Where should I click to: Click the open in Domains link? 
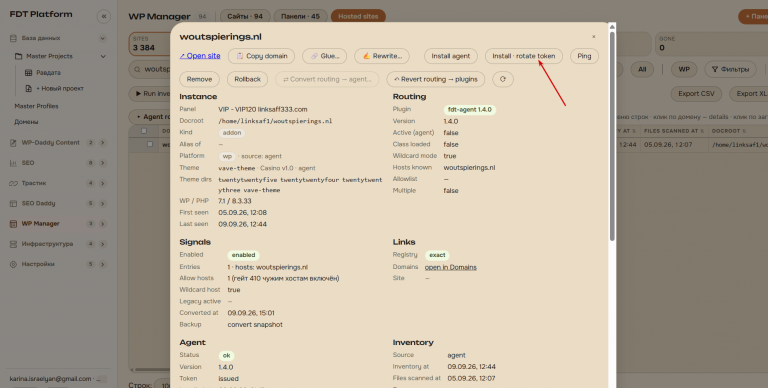click(x=451, y=267)
